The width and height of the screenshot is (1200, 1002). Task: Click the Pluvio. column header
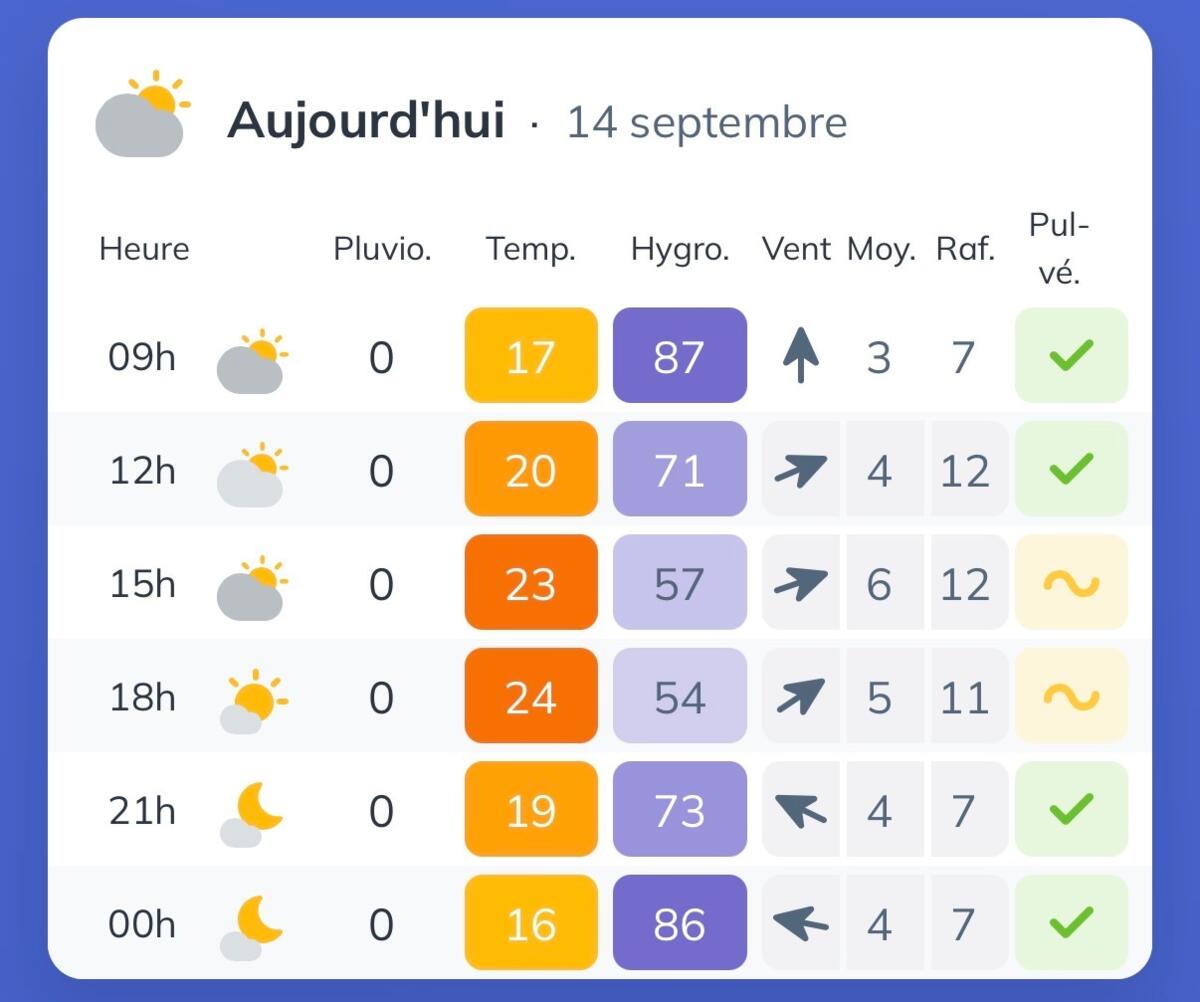[x=382, y=249]
